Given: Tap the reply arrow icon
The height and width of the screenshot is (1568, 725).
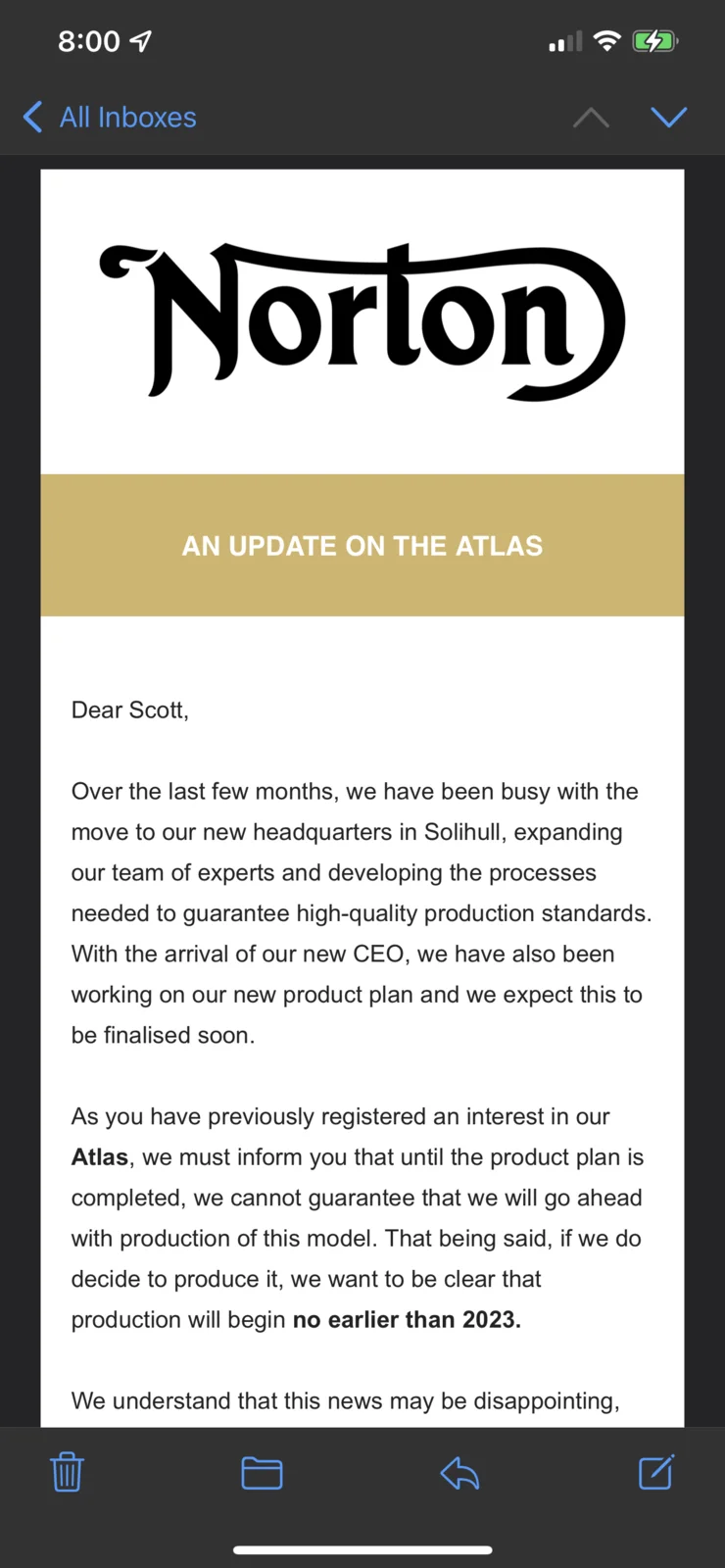Looking at the screenshot, I should pos(459,1472).
